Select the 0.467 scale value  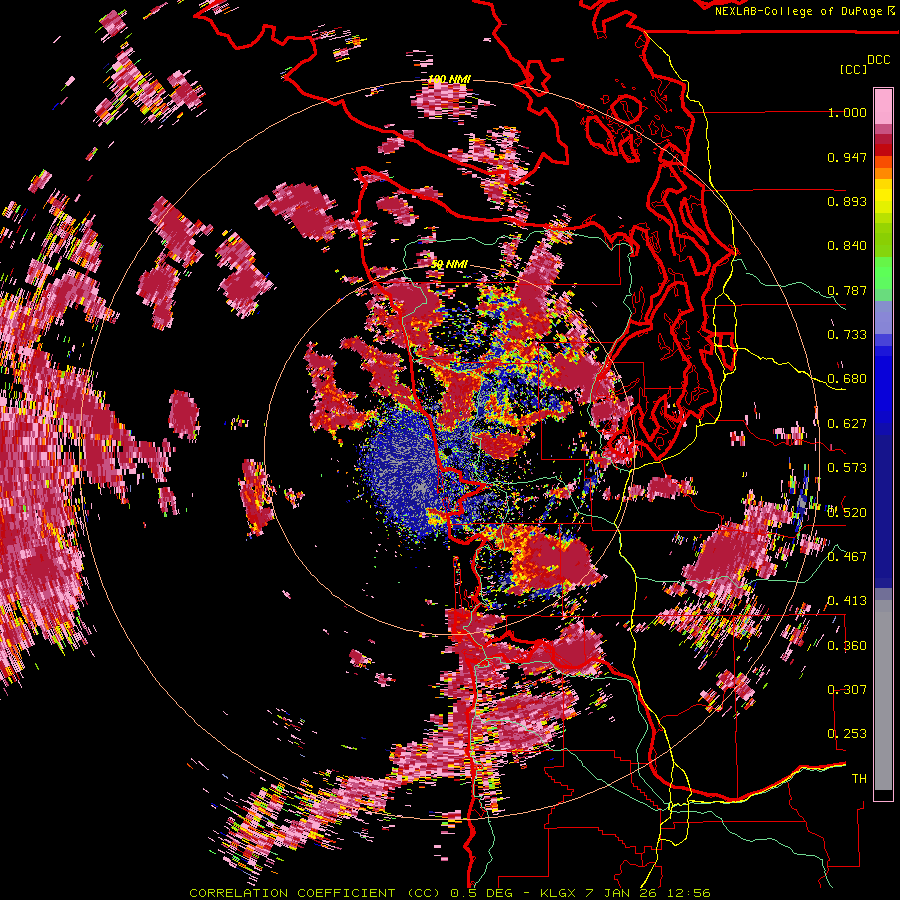[x=847, y=557]
